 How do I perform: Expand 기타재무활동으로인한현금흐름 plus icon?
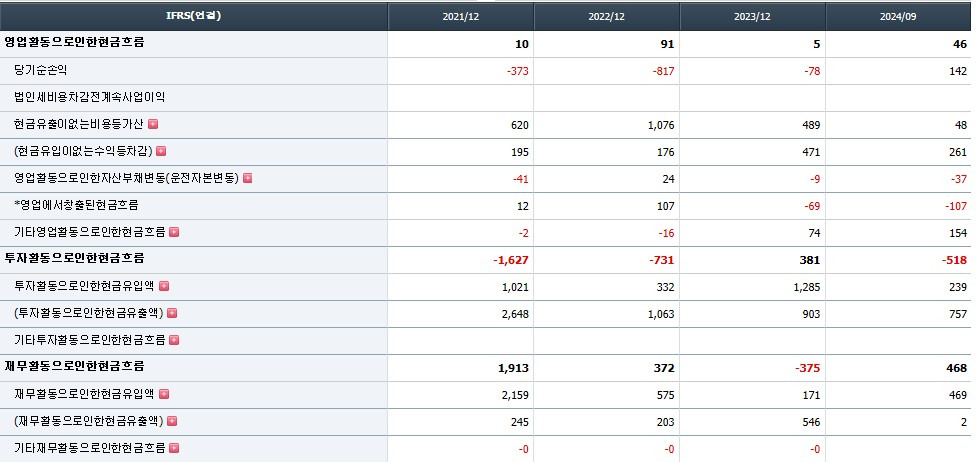(174, 448)
